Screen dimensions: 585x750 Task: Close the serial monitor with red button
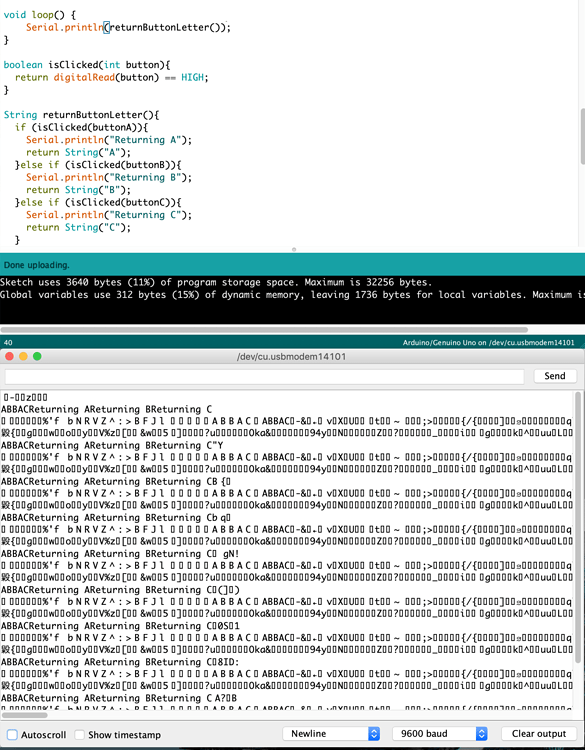point(10,357)
